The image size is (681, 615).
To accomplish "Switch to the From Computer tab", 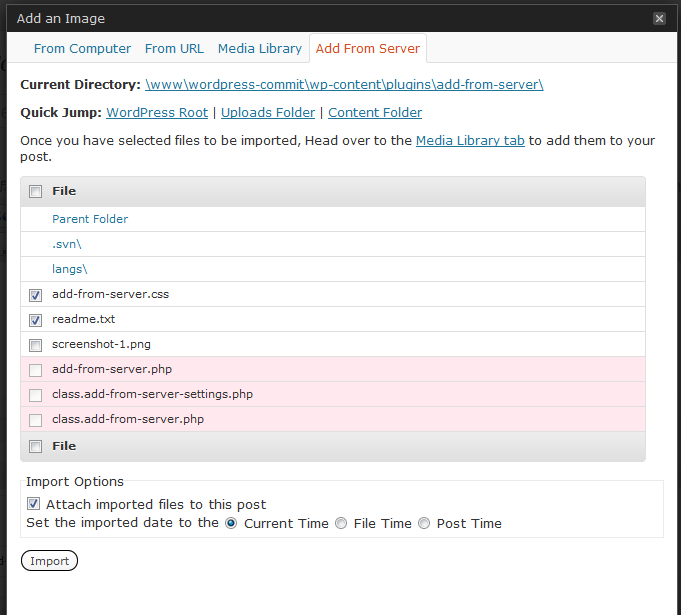I will click(x=82, y=48).
